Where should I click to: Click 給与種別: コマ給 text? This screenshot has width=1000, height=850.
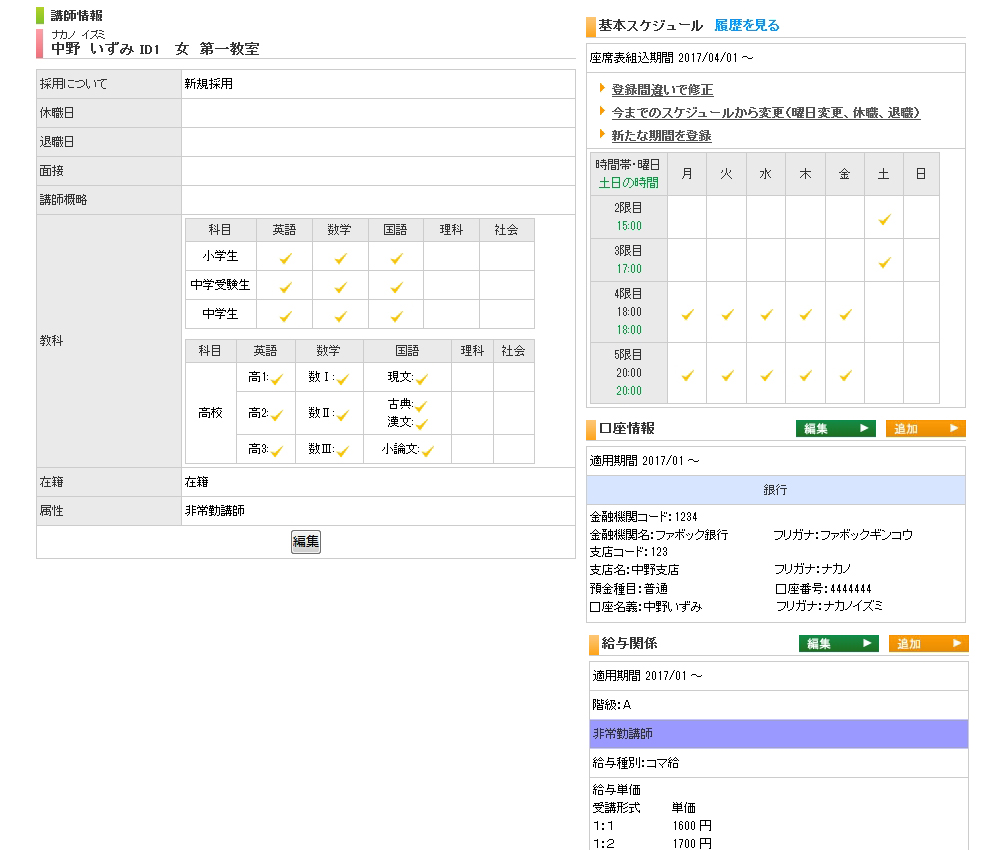point(635,763)
